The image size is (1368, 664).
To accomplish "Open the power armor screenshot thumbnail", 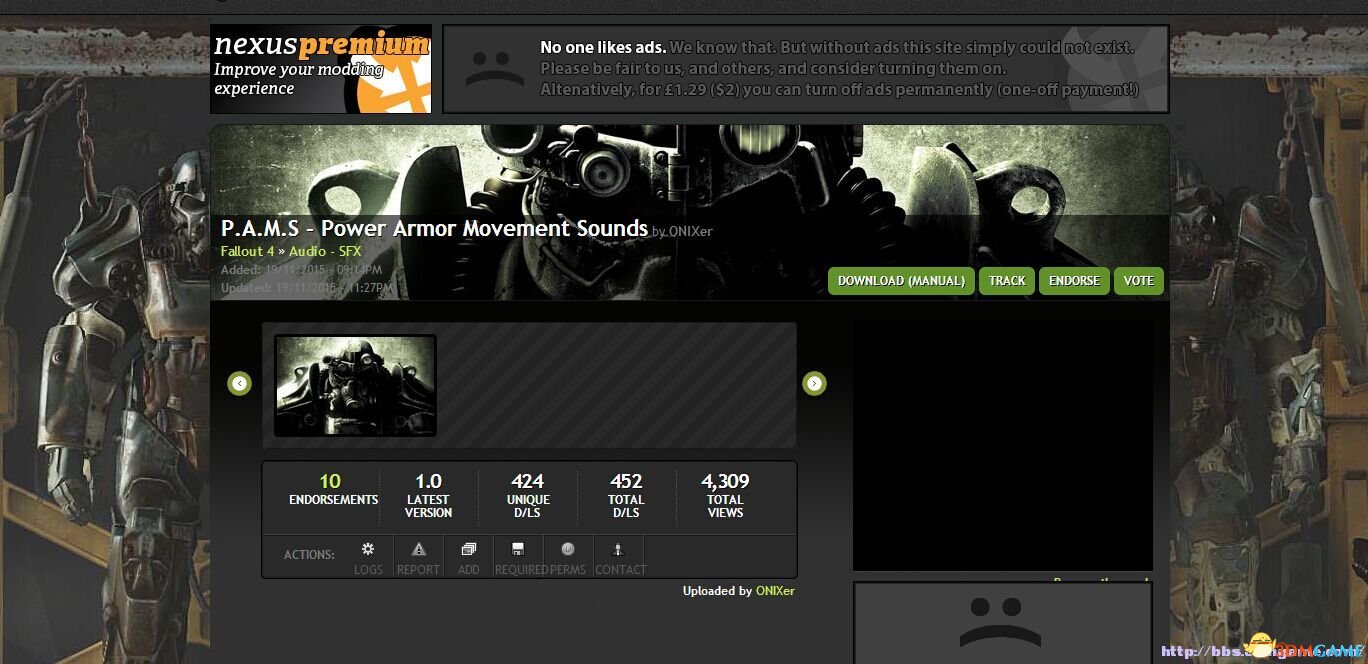I will [x=355, y=385].
